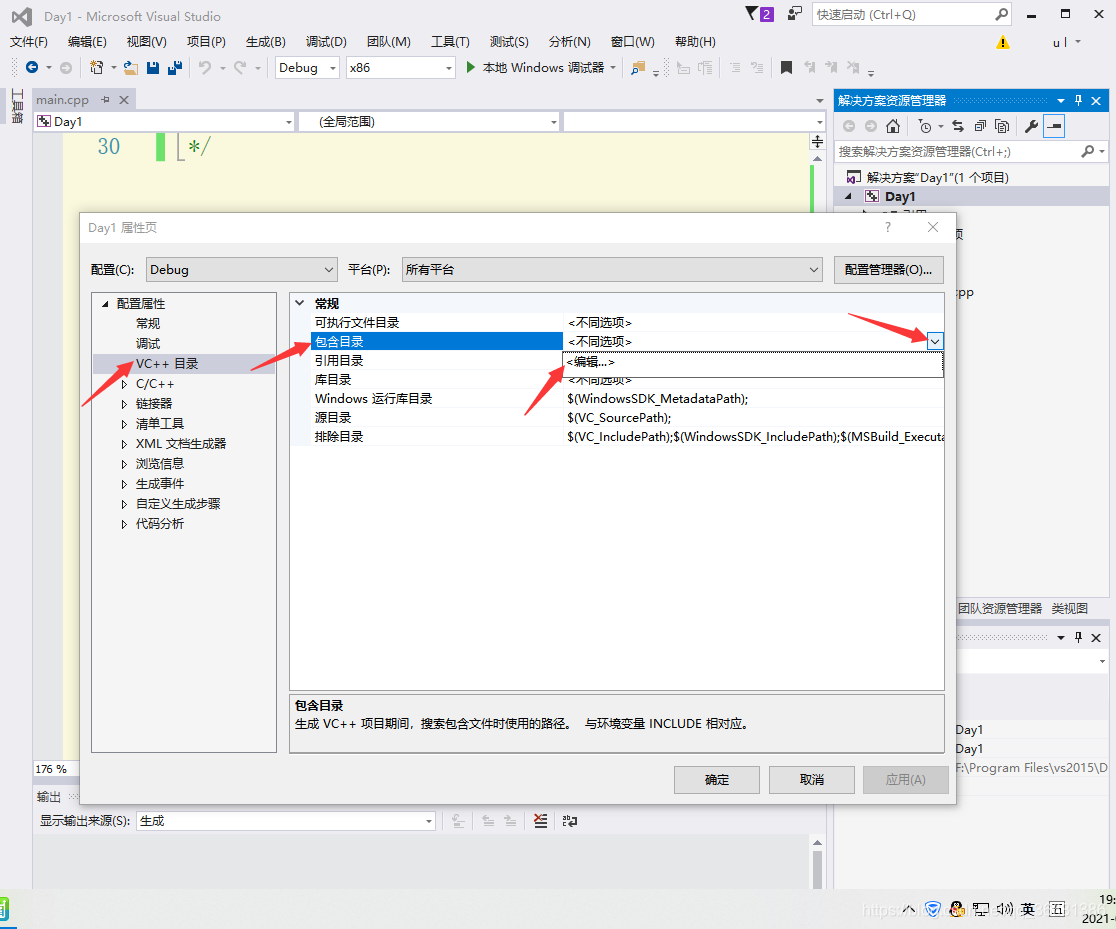Select Day1 project in Solution Explorer
Screen dimensions: 1116x929
pos(900,196)
